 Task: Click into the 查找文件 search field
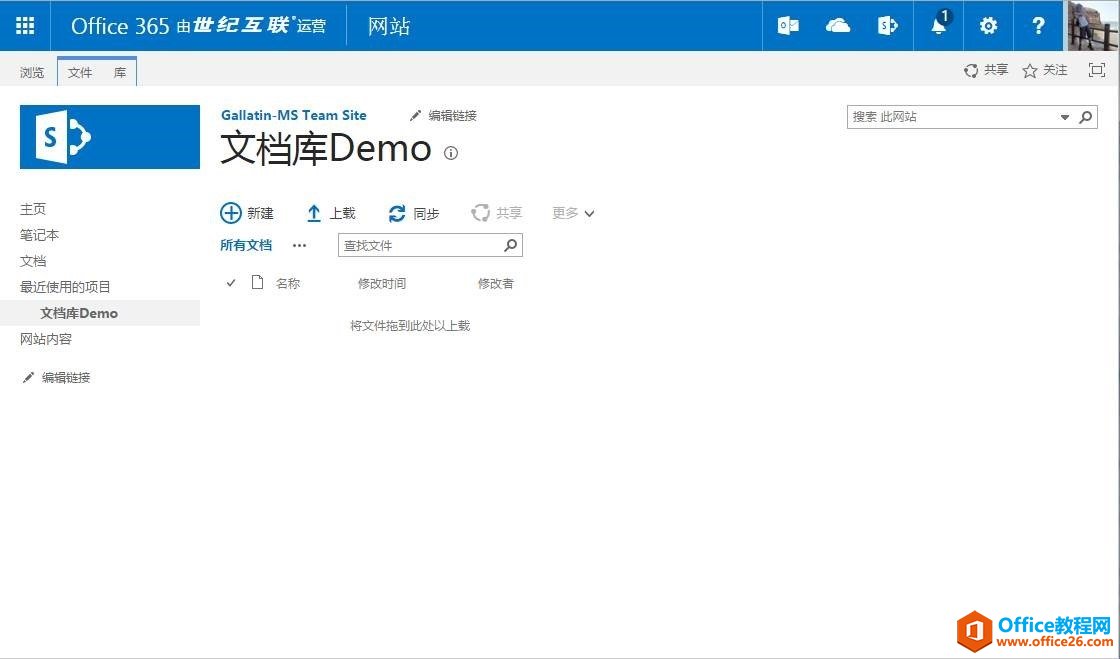click(x=420, y=245)
